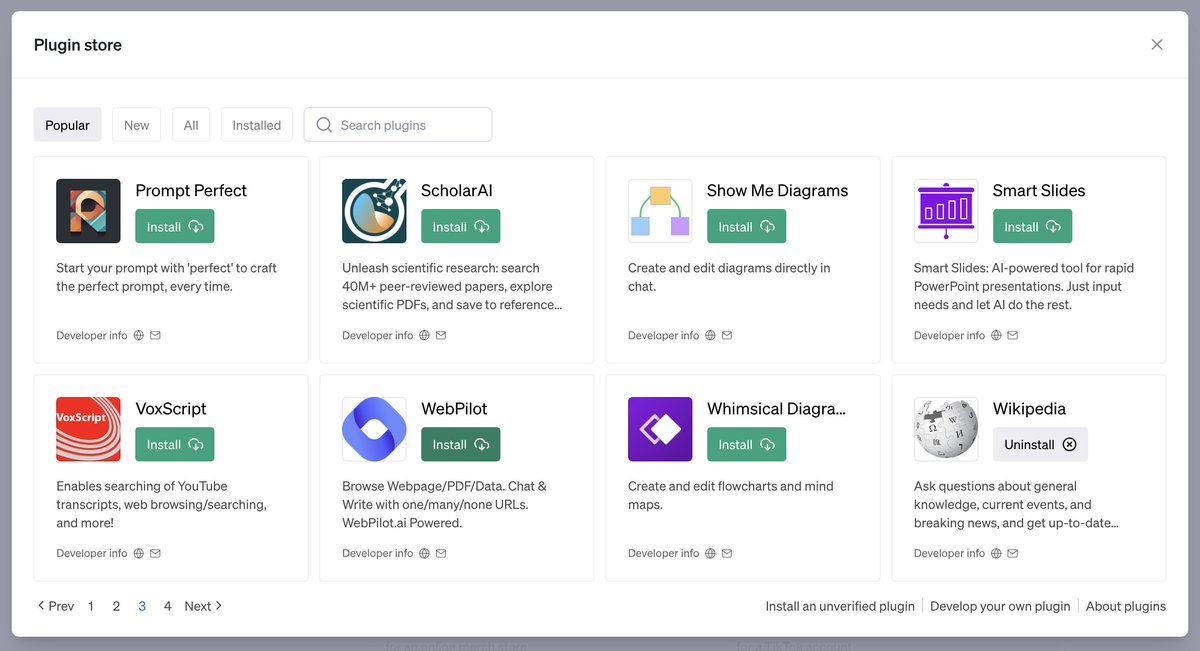Image resolution: width=1200 pixels, height=651 pixels.
Task: Install the Show Me Diagrams plugin
Action: (747, 227)
